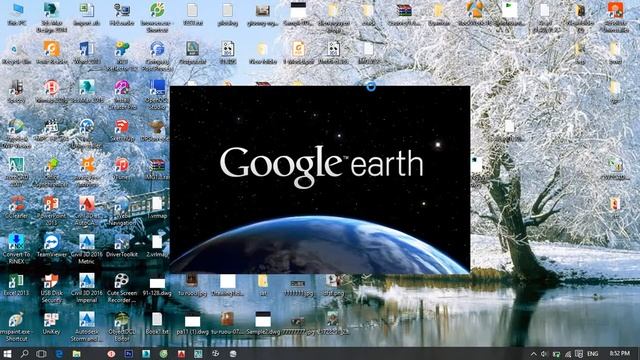Screen dimensions: 640x360
Task: Open the Recycle Bin desktop icon
Action: [17, 53]
